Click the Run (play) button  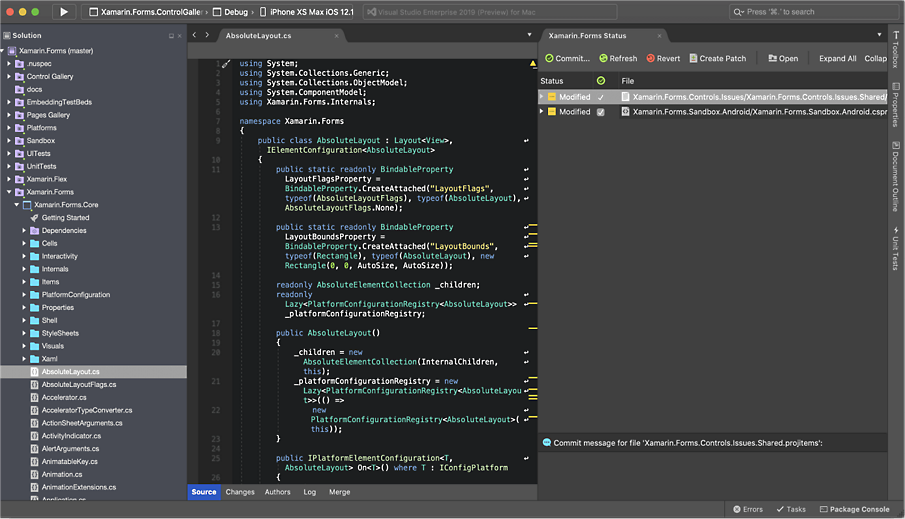[x=63, y=12]
